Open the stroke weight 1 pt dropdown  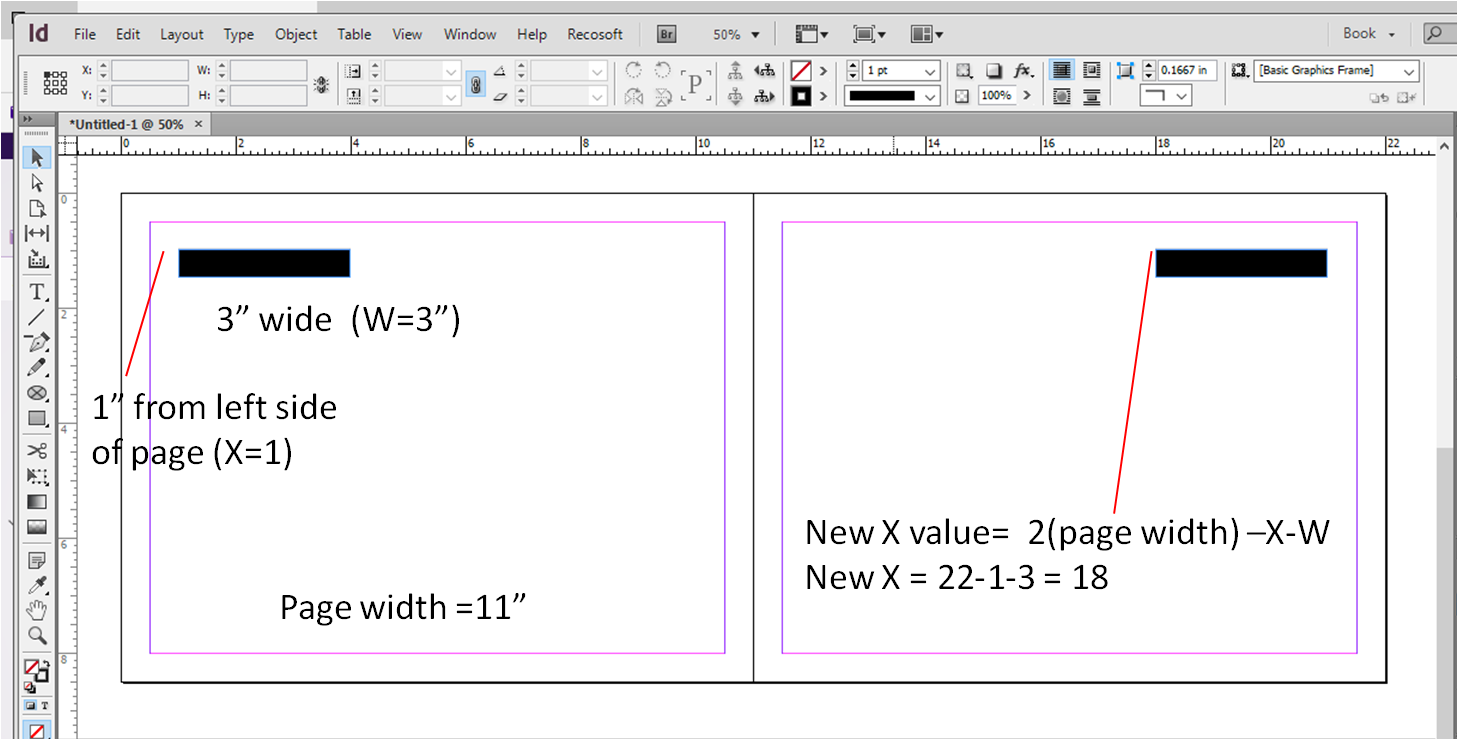931,71
